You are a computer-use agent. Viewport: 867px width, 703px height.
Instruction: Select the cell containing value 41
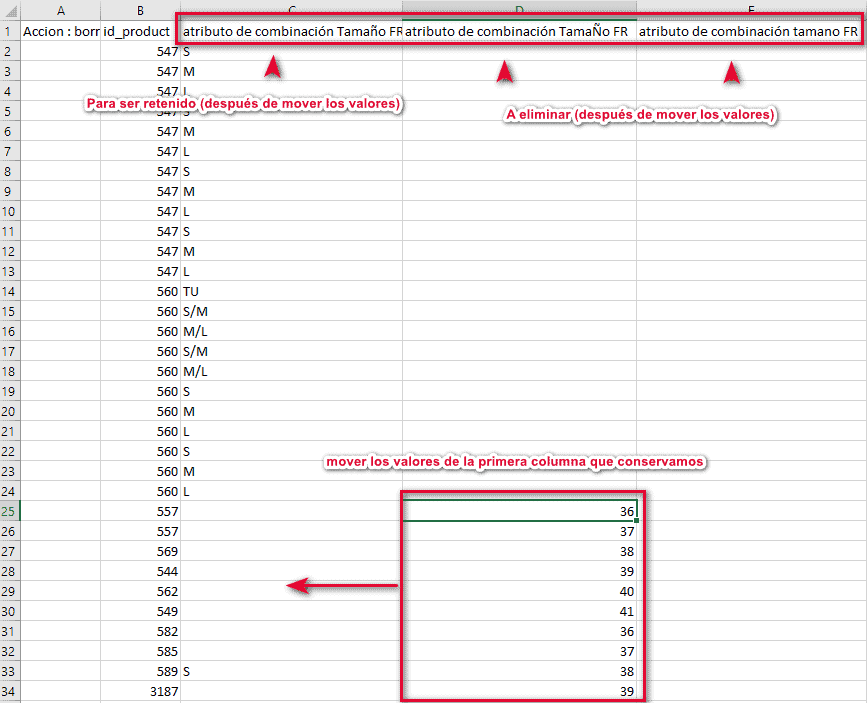519,611
